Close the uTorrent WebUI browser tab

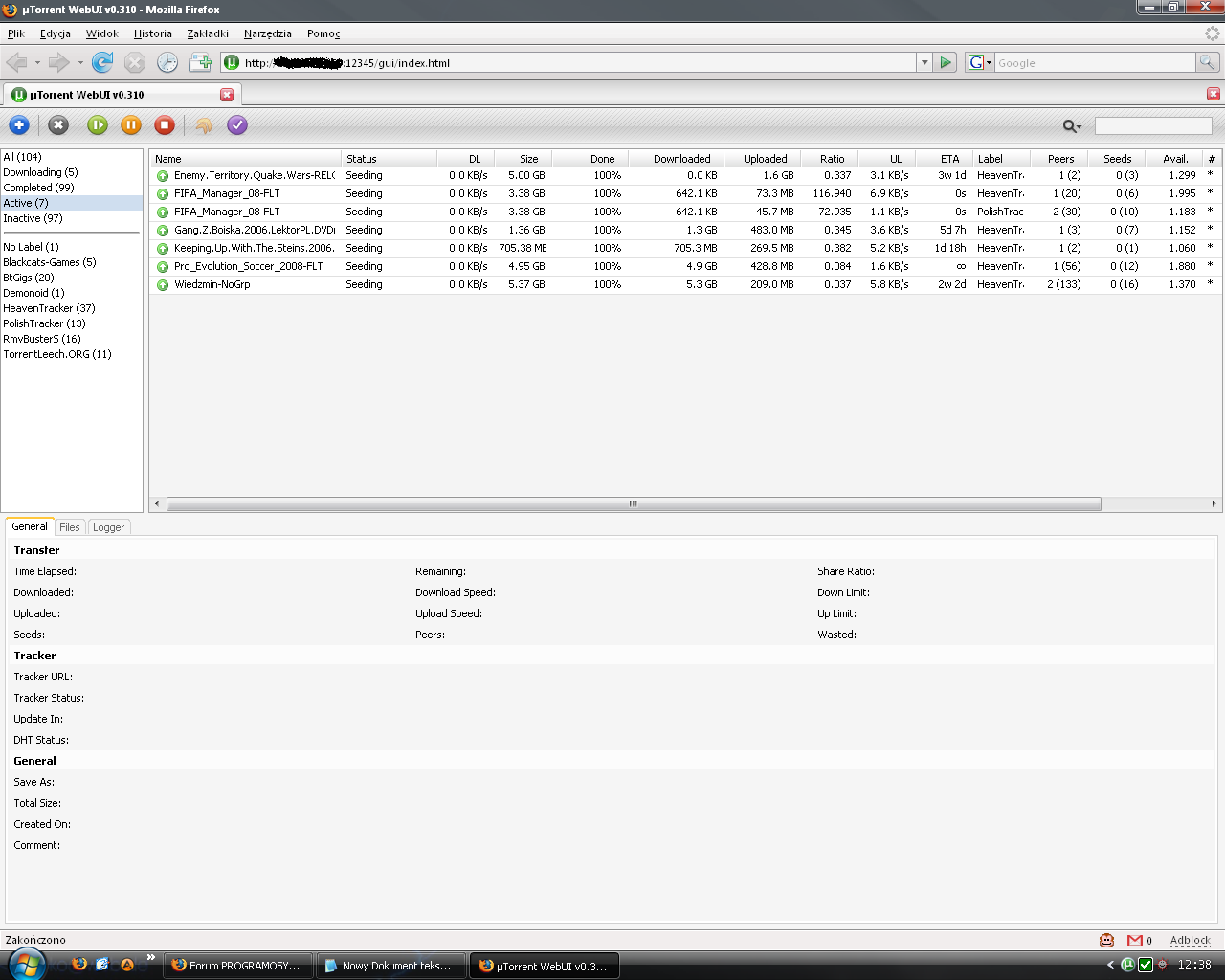227,95
